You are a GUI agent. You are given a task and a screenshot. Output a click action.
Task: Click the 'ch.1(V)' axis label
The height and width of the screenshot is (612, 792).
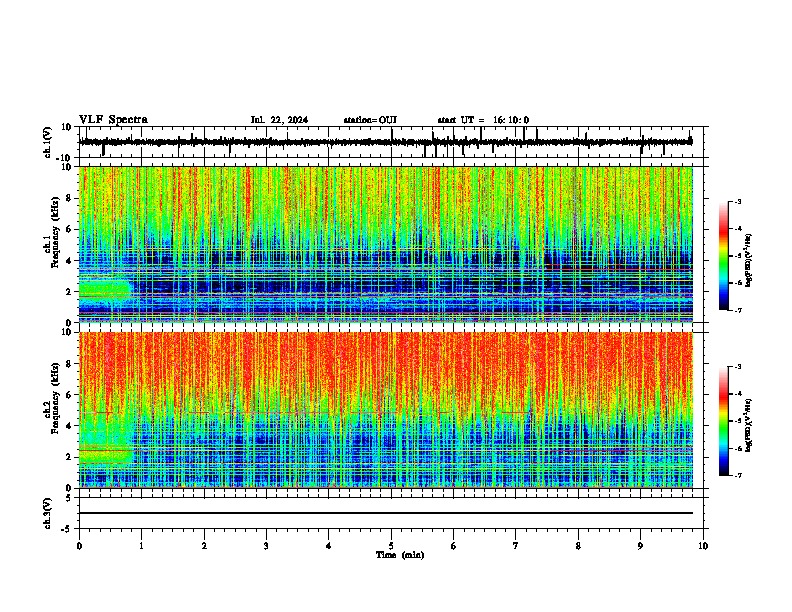click(47, 142)
